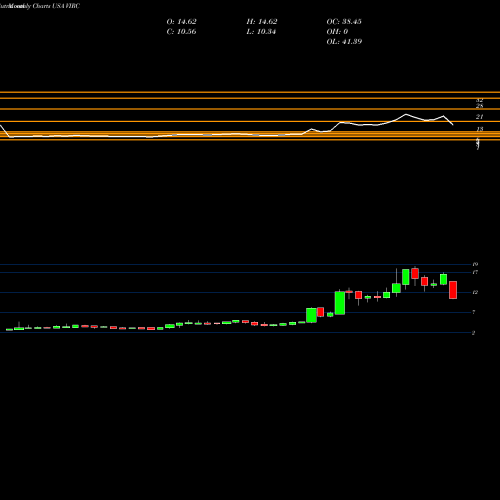The height and width of the screenshot is (500, 500).
Task: Click the 'OH: 0' value
Action: [337, 32]
